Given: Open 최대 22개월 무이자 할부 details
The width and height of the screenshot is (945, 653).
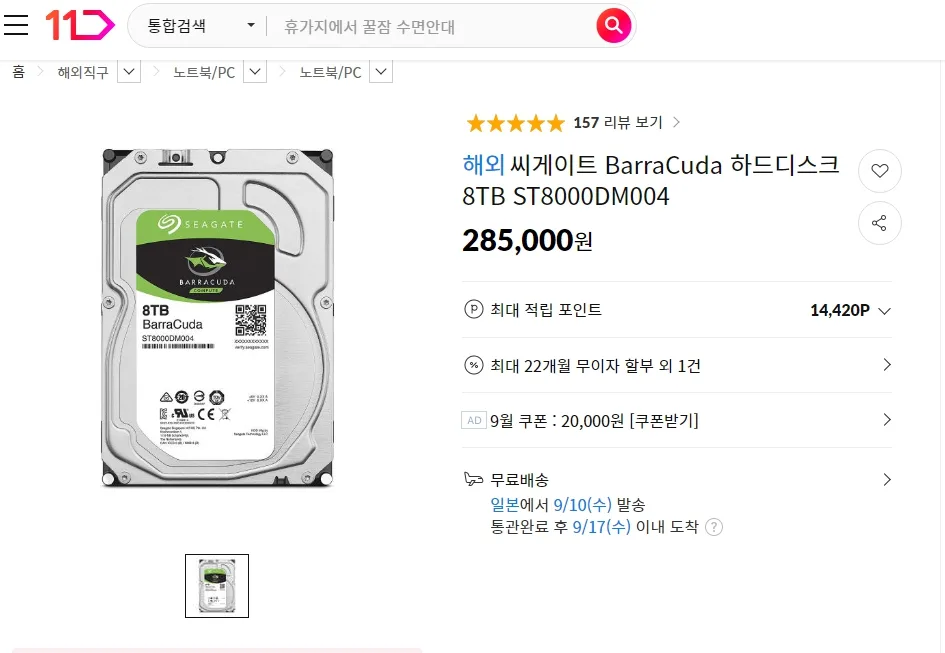Looking at the screenshot, I should pos(677,365).
